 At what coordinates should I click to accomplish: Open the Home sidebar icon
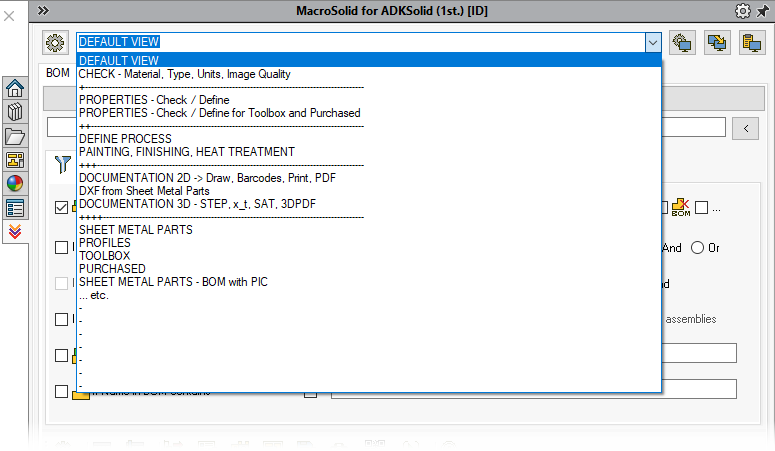point(15,89)
